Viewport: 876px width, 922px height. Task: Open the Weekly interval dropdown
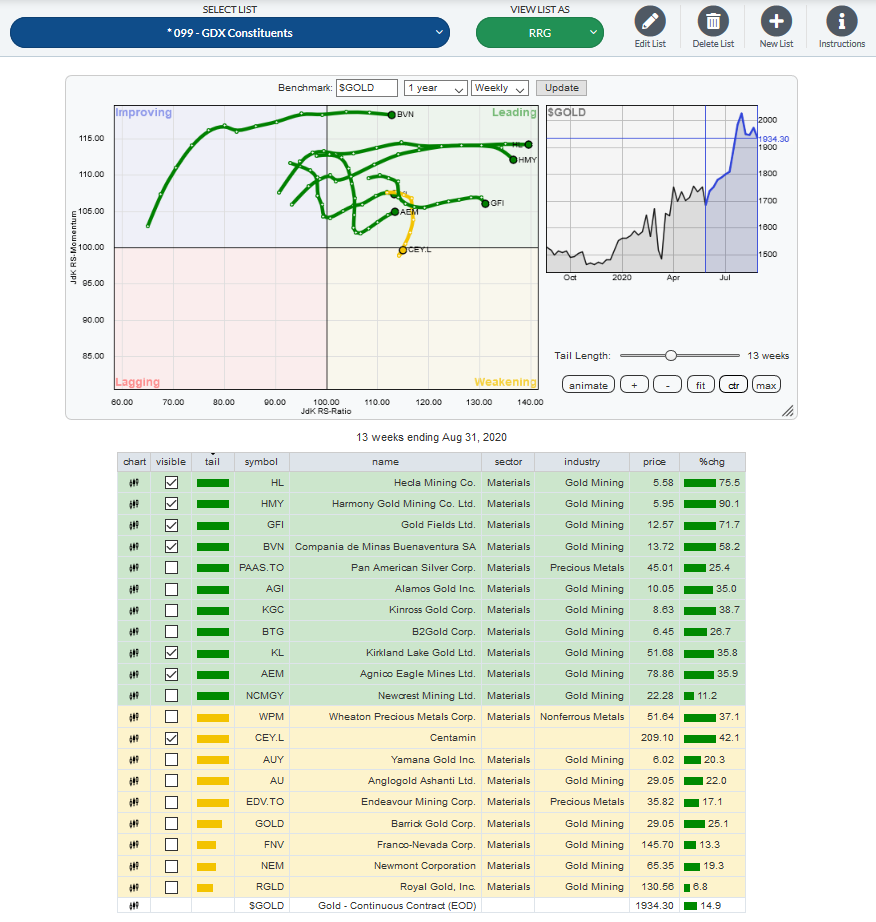tap(500, 88)
